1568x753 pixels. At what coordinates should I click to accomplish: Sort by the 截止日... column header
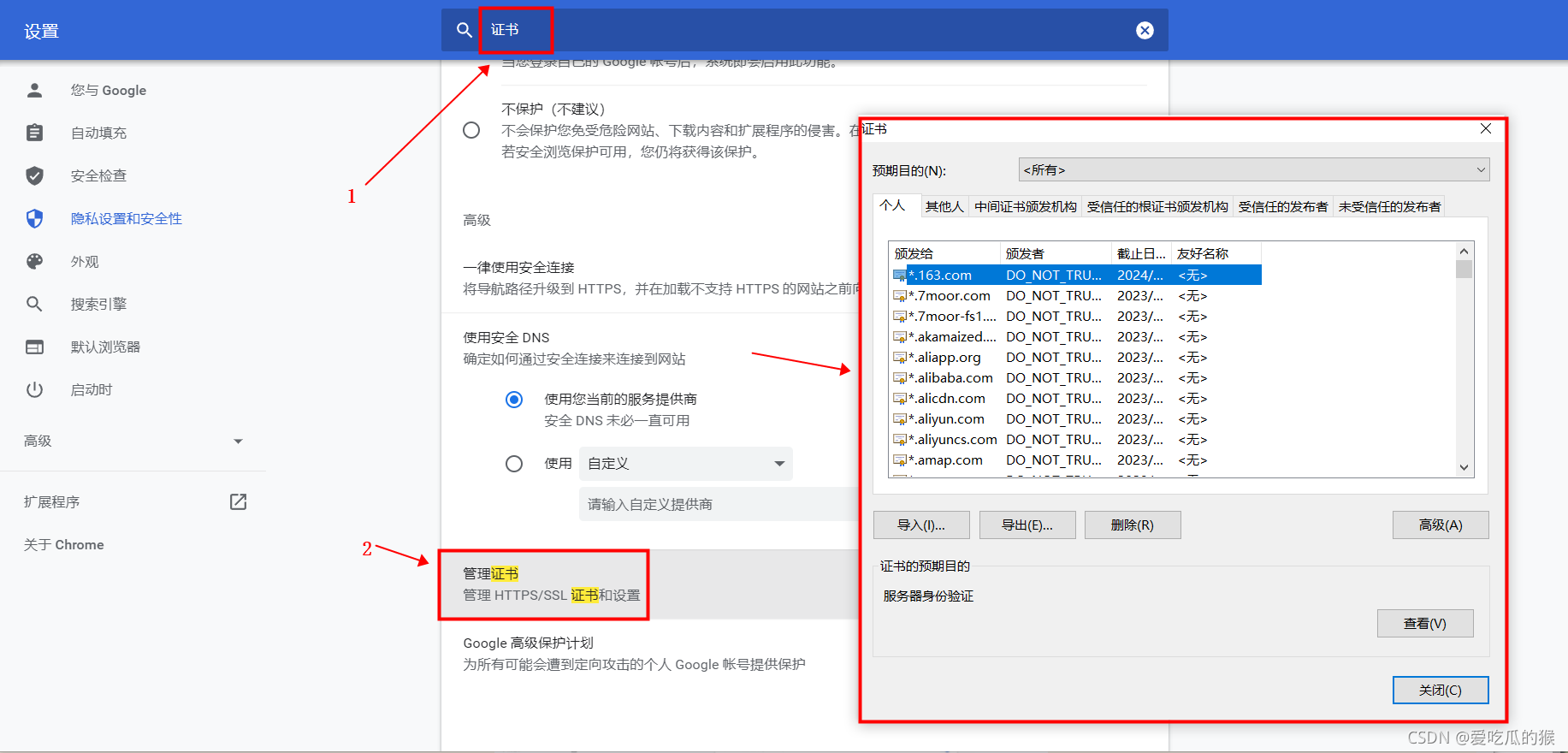coord(1141,253)
